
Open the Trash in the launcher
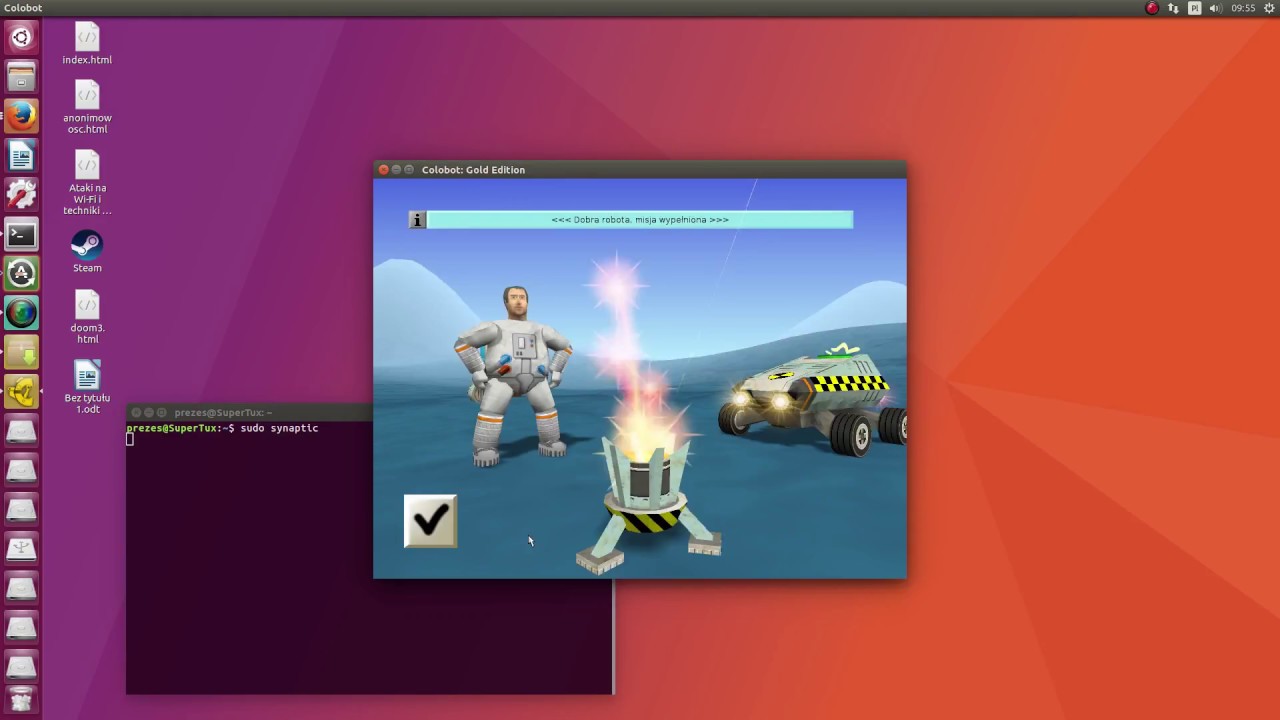21,699
